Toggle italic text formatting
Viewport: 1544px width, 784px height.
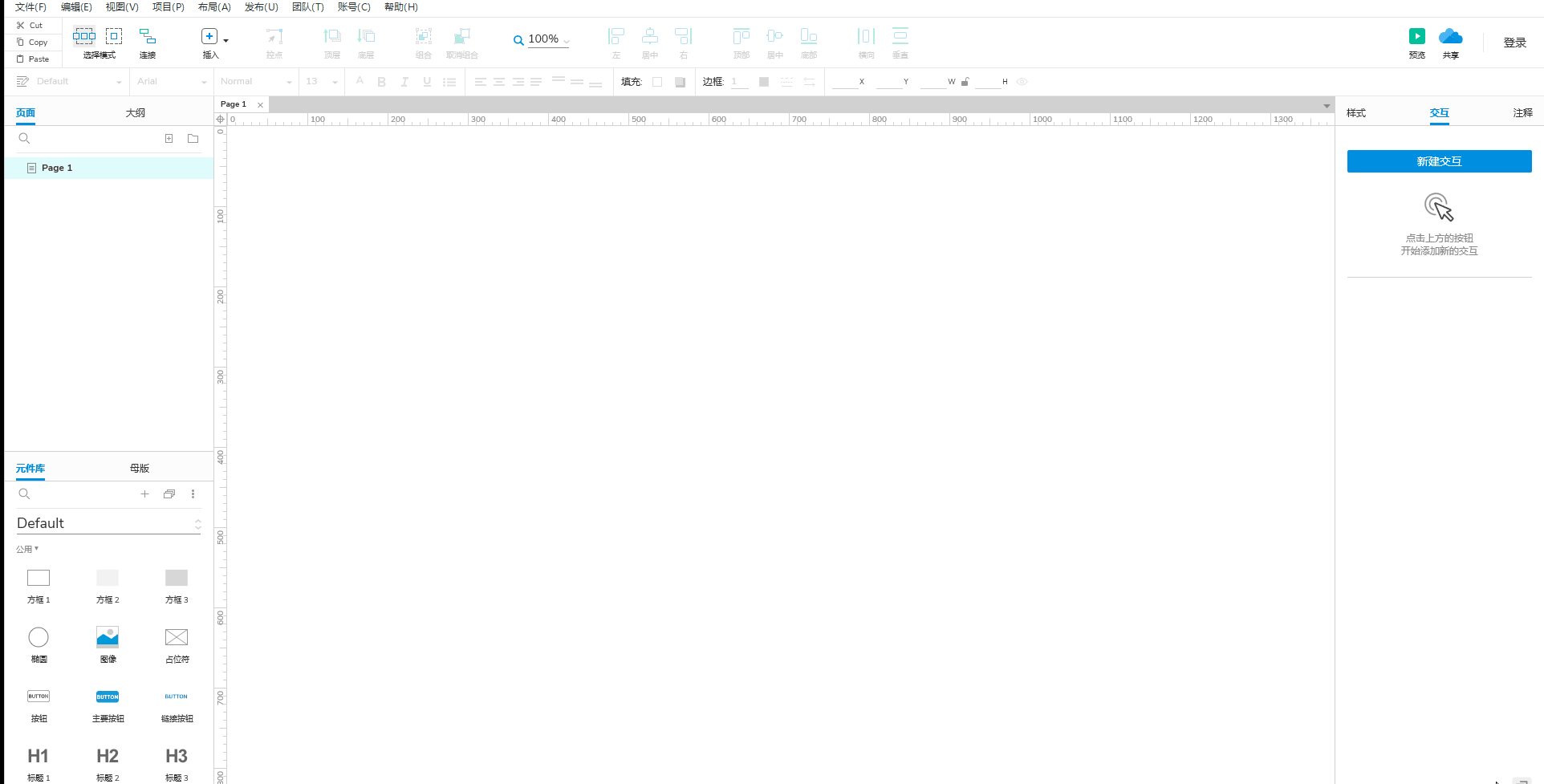404,82
